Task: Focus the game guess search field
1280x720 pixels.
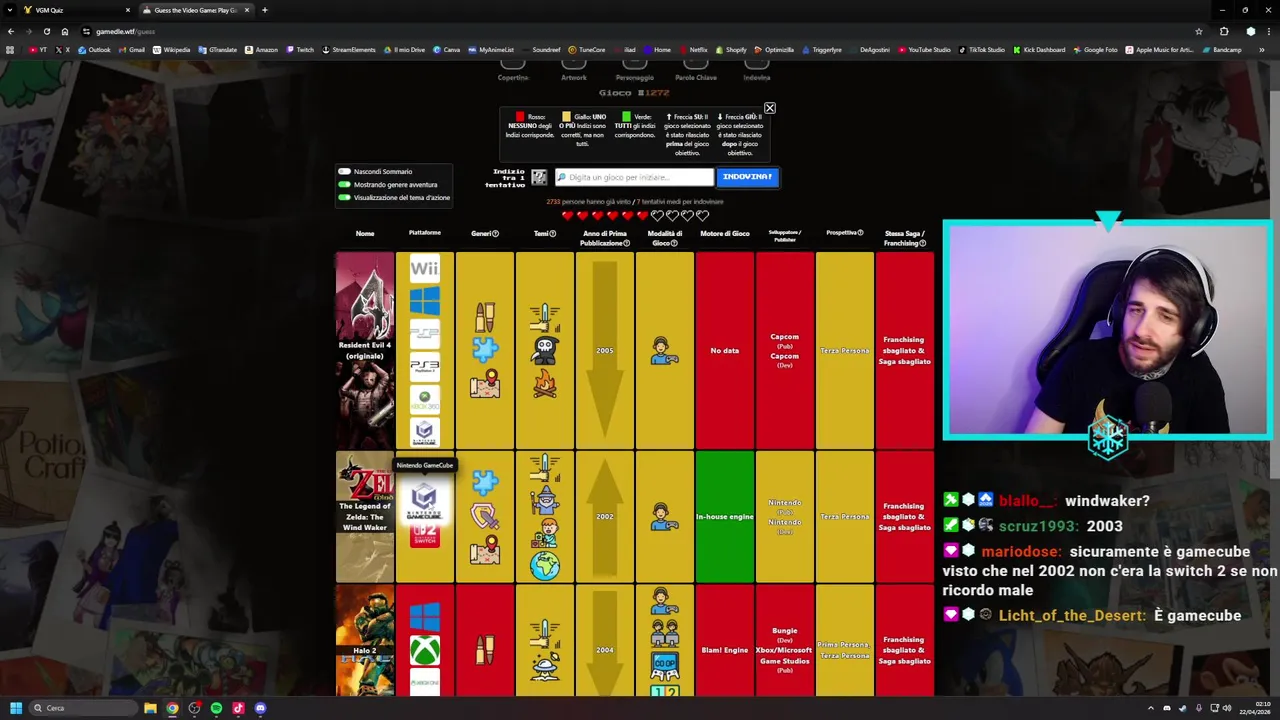Action: click(634, 177)
